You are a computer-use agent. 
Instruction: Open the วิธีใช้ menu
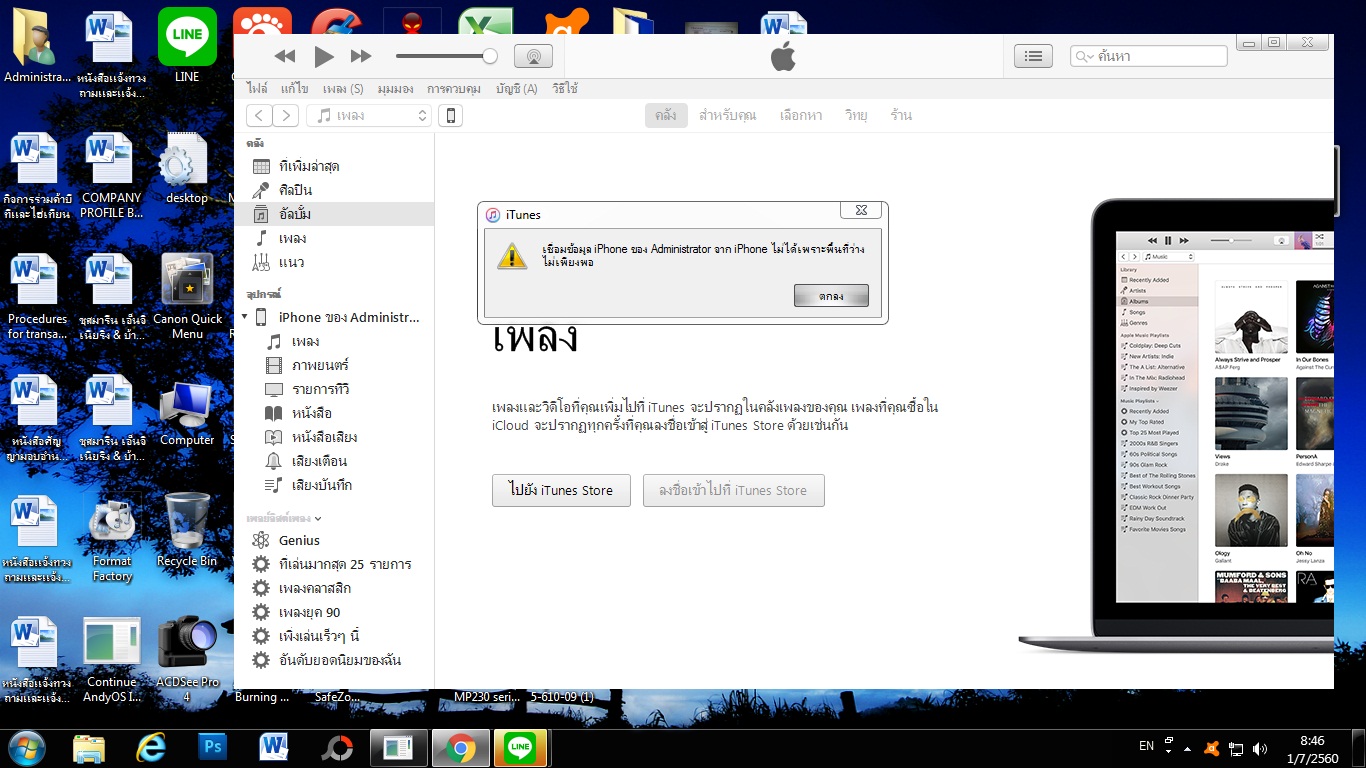coord(564,89)
